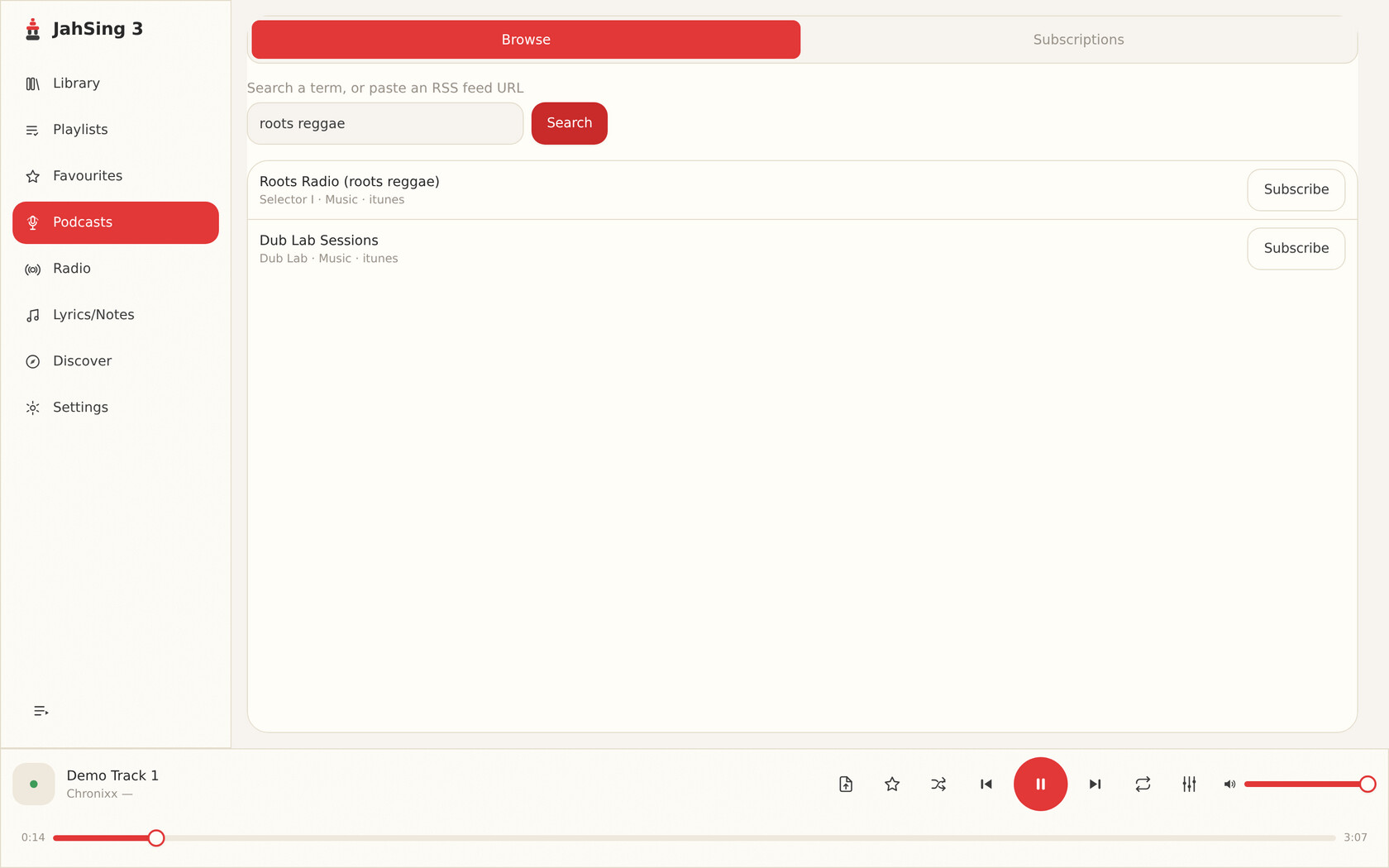Screen dimensions: 1389x868
Task: Open Lyrics/Notes from sidebar
Action: click(116, 315)
